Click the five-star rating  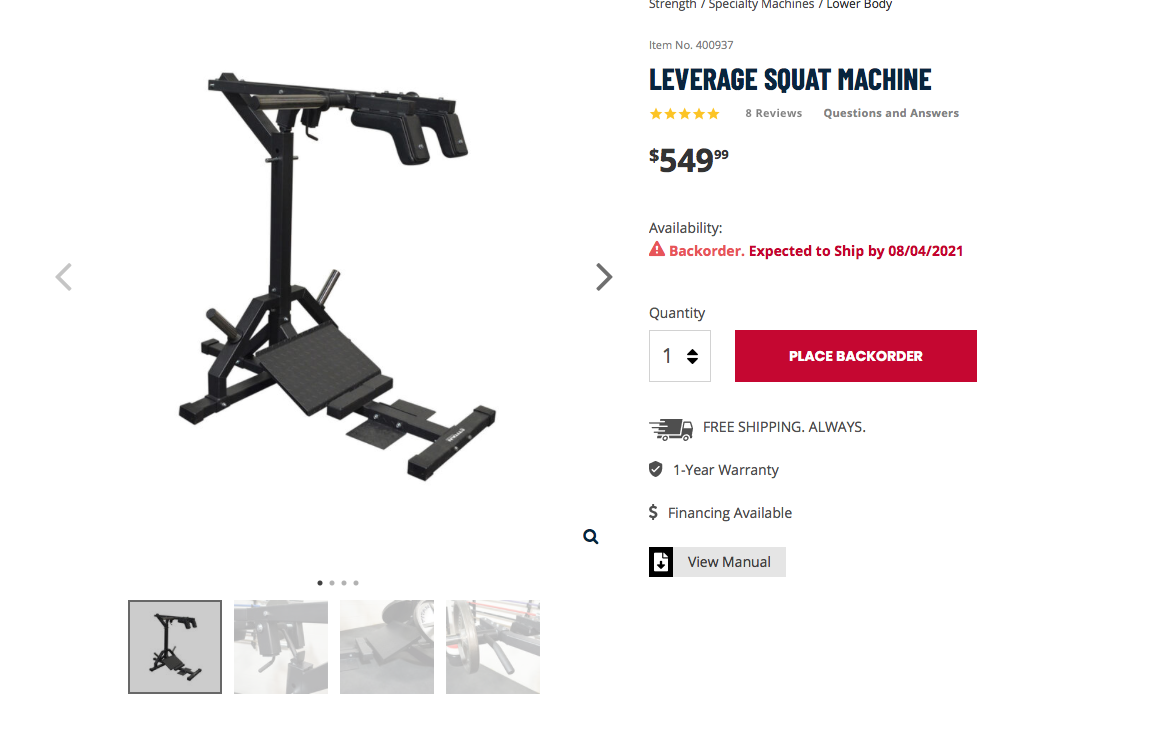[x=685, y=114]
